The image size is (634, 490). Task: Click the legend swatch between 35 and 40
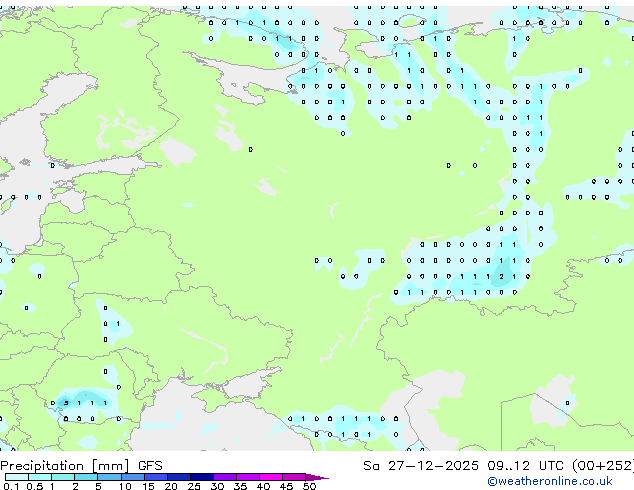pos(248,477)
